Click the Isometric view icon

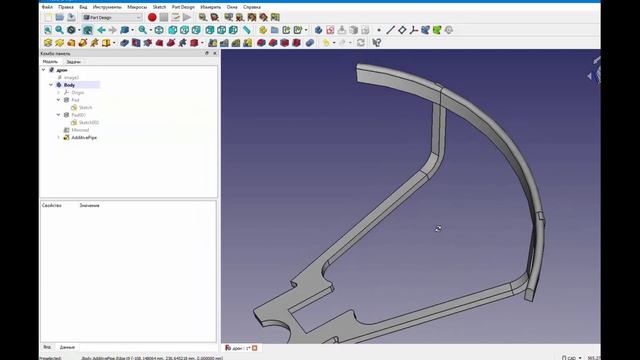159,30
